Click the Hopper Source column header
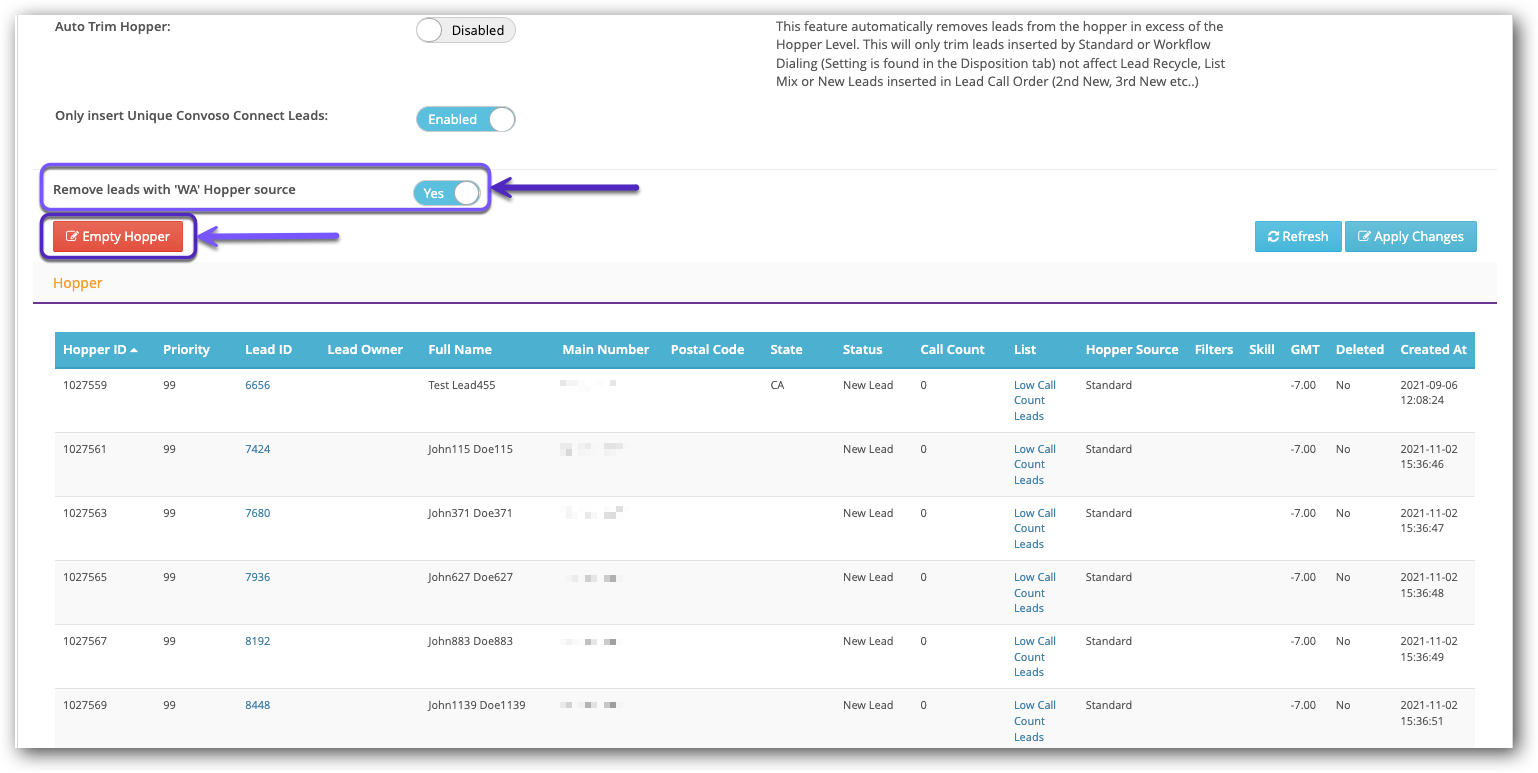Screen dimensions: 1538x773 1132,350
